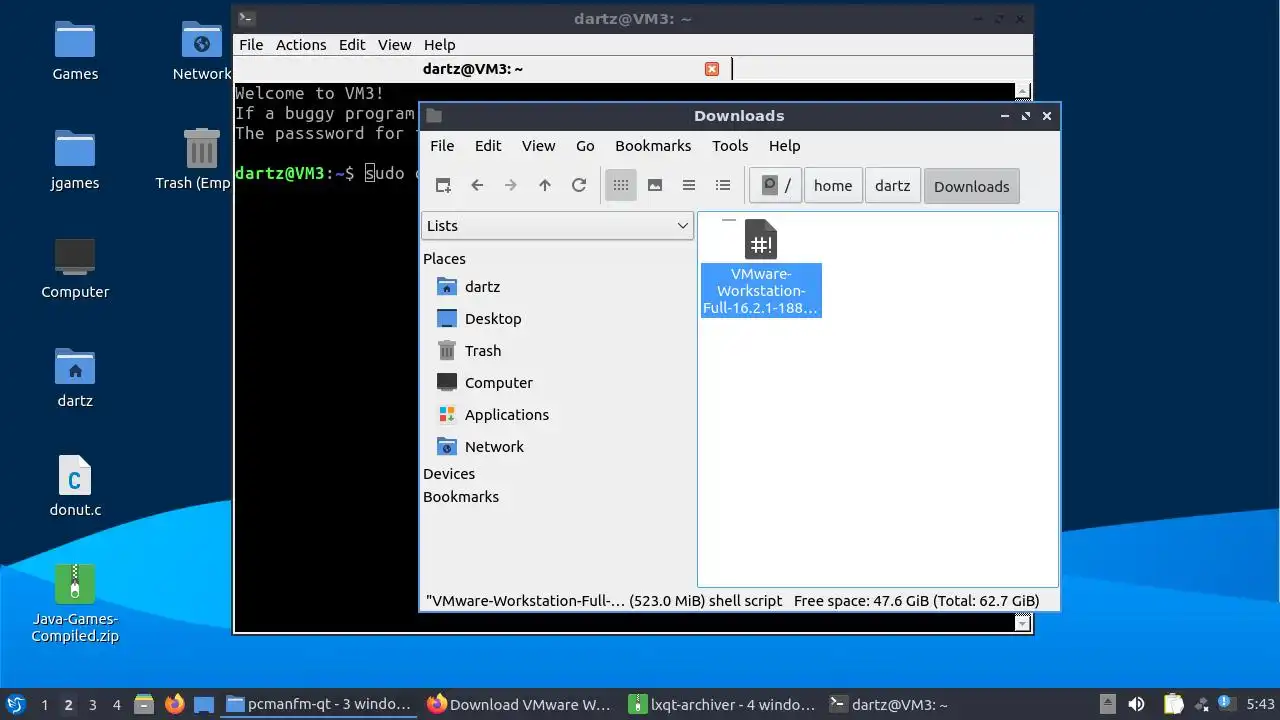Activate pcmanfm-qt taskbar entry
The image size is (1280, 720).
(319, 704)
